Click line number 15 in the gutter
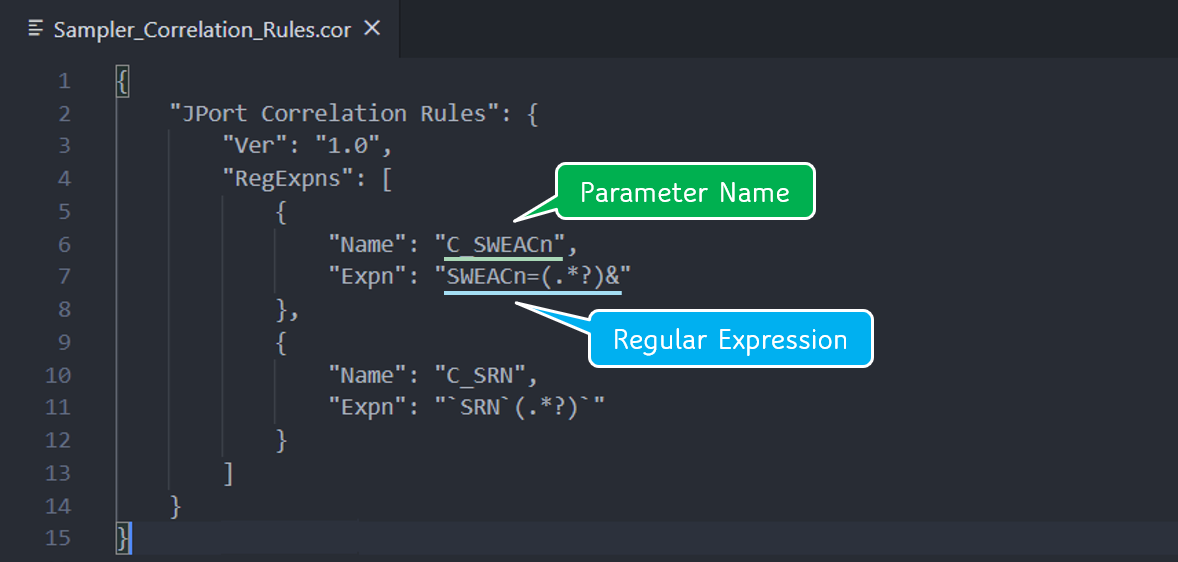 [59, 538]
